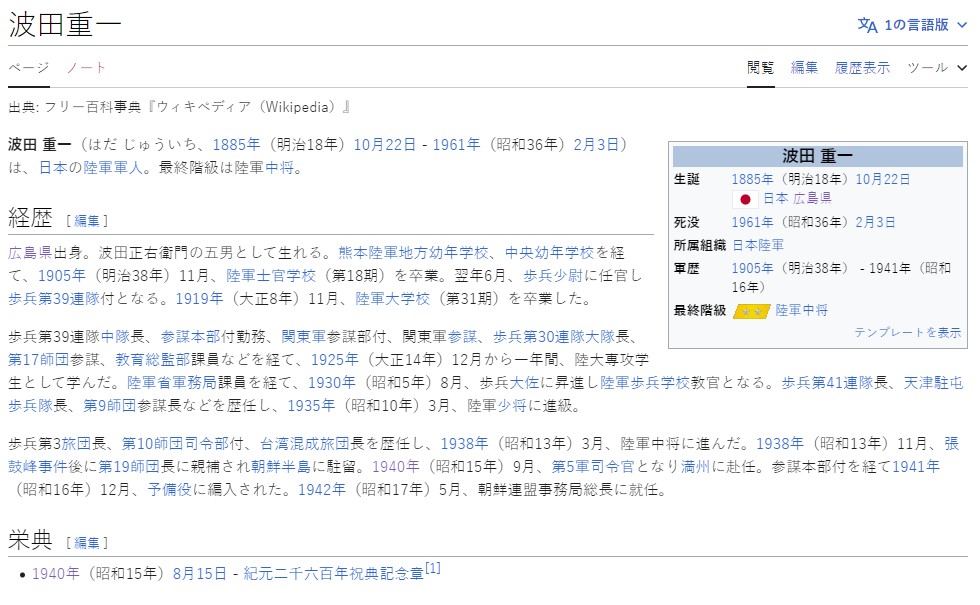Open the 陸軍歩兵学校 link

coord(645,382)
